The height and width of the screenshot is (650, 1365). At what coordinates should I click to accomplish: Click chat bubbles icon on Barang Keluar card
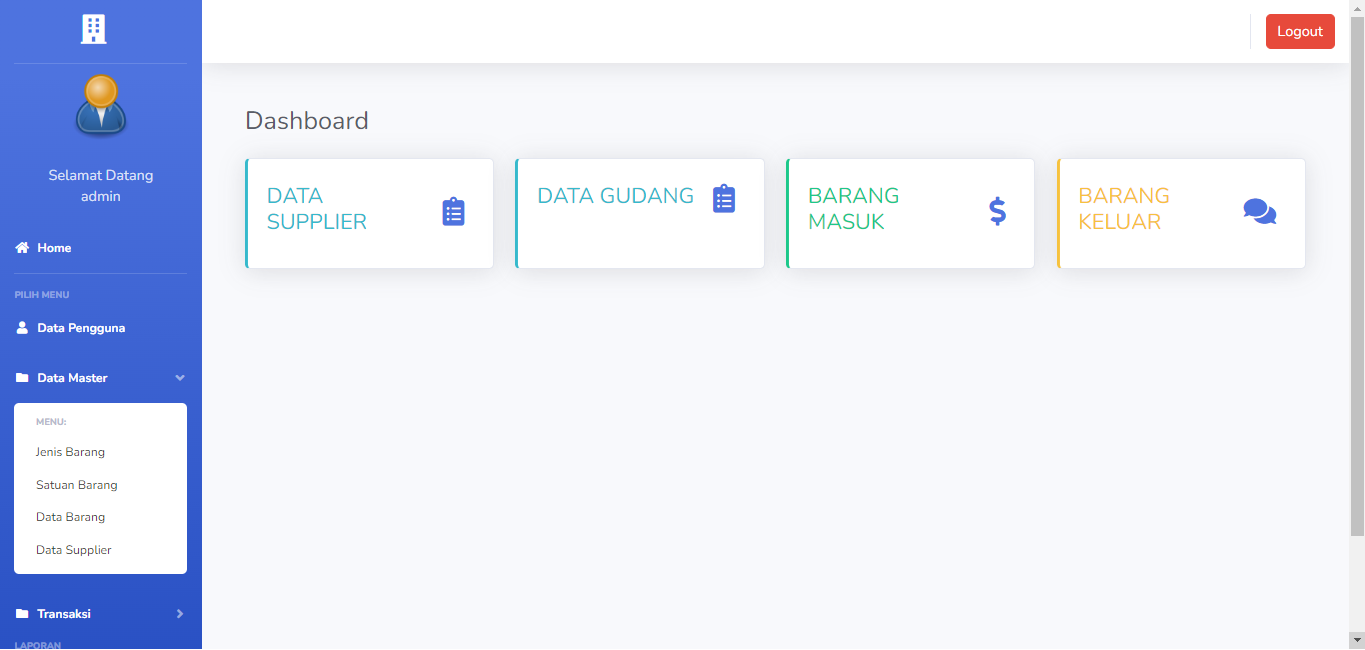(1260, 211)
